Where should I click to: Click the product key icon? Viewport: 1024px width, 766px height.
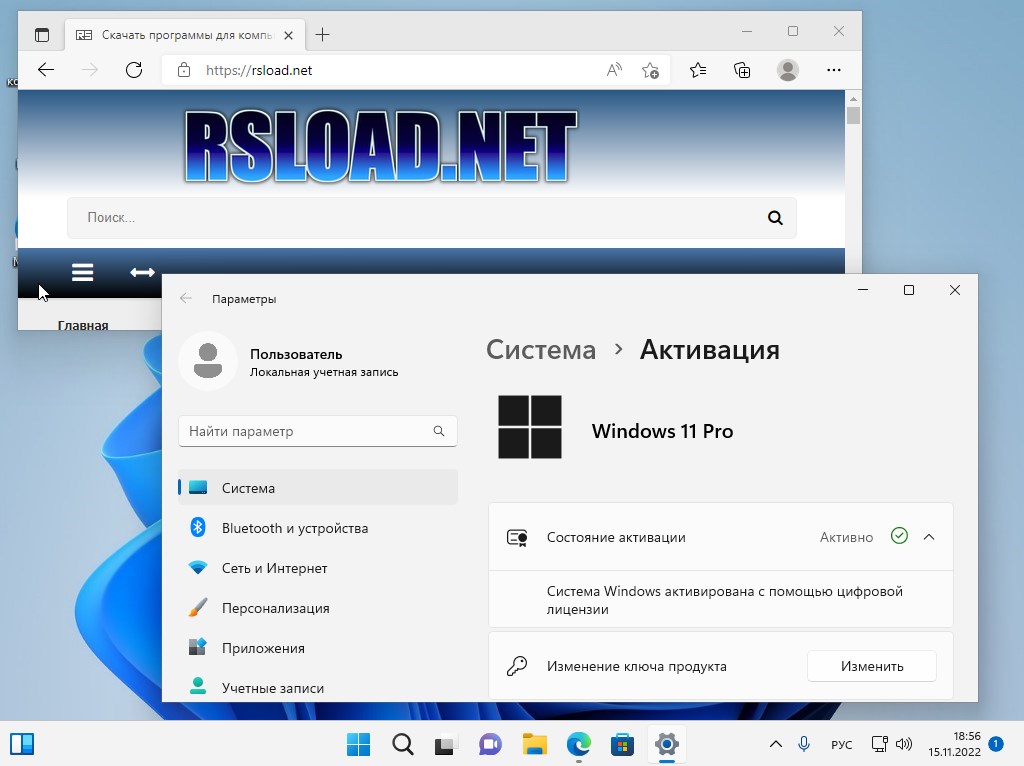click(x=517, y=666)
